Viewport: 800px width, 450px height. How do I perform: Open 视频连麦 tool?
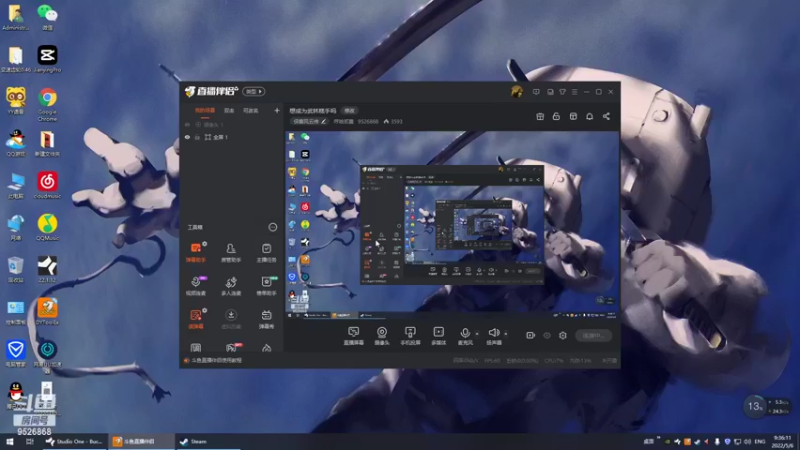tap(196, 286)
